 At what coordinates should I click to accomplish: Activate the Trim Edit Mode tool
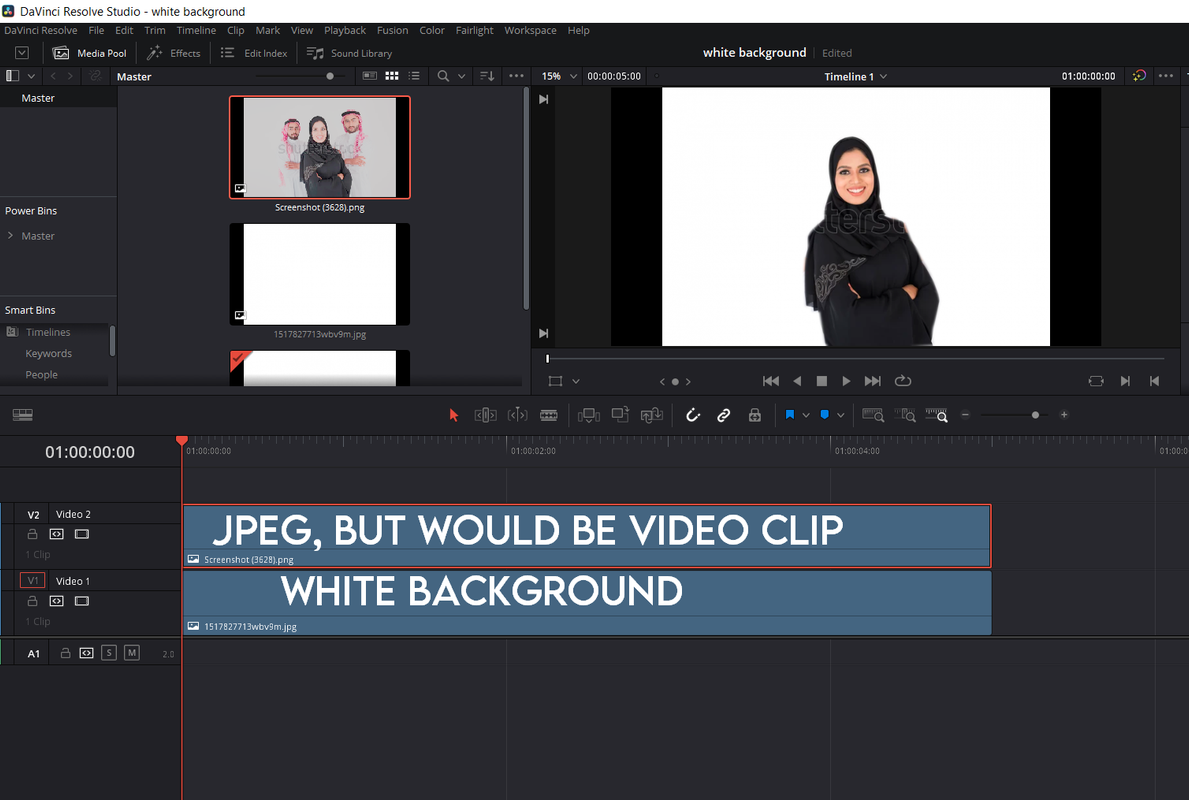pyautogui.click(x=485, y=415)
